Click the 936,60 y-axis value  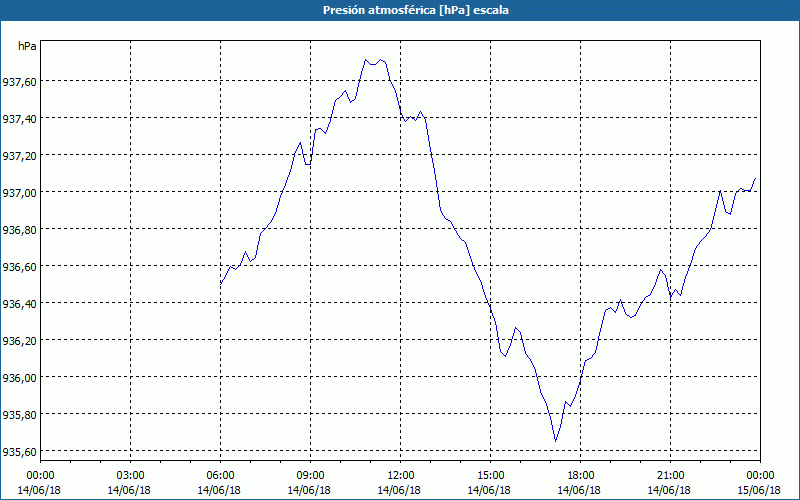(19, 267)
